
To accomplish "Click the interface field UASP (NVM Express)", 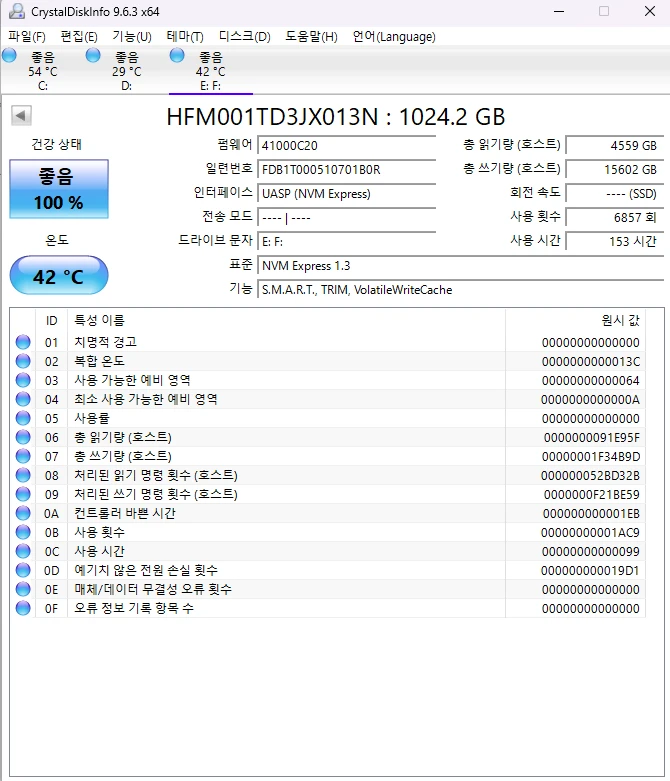I will [347, 193].
